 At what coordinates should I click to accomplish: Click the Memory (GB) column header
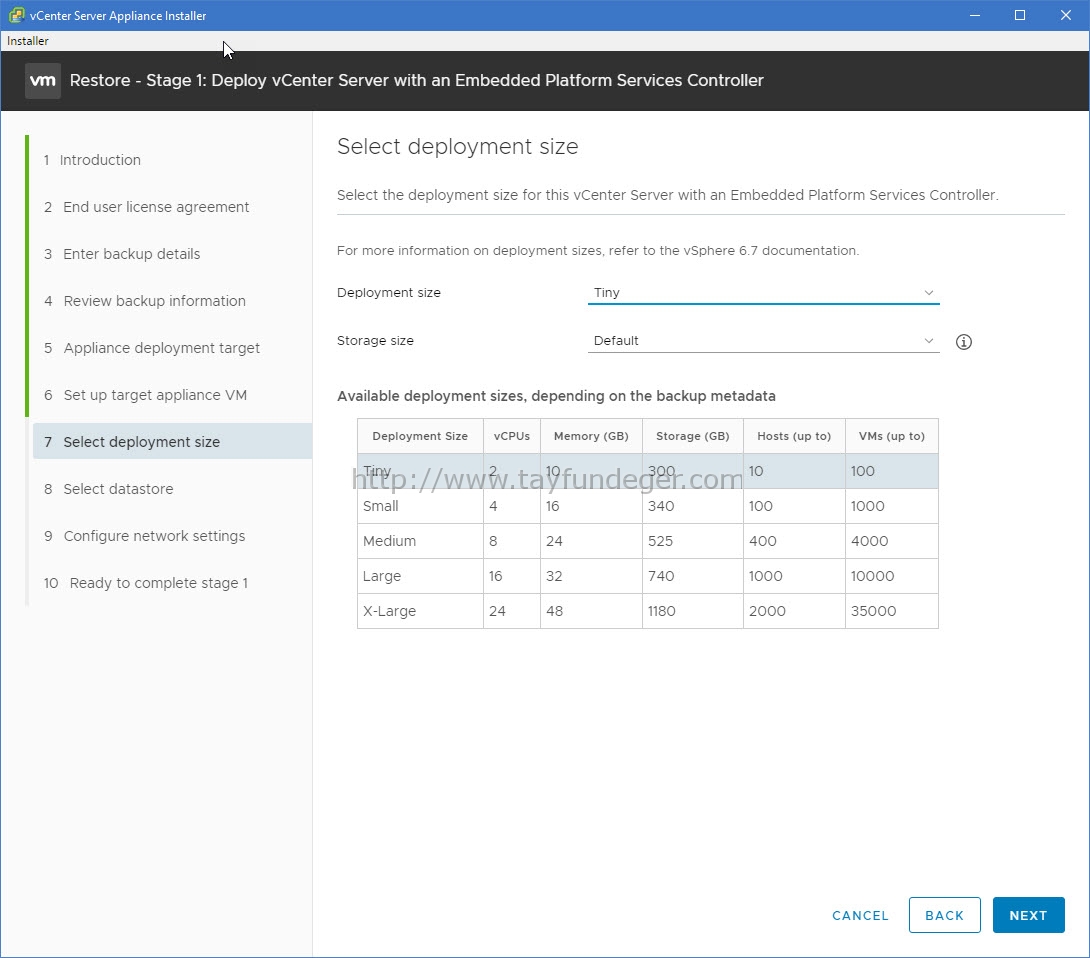click(x=591, y=436)
